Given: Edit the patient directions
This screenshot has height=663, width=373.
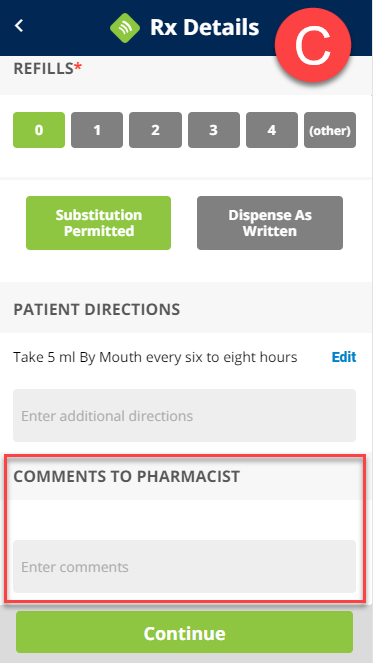Looking at the screenshot, I should coord(344,357).
